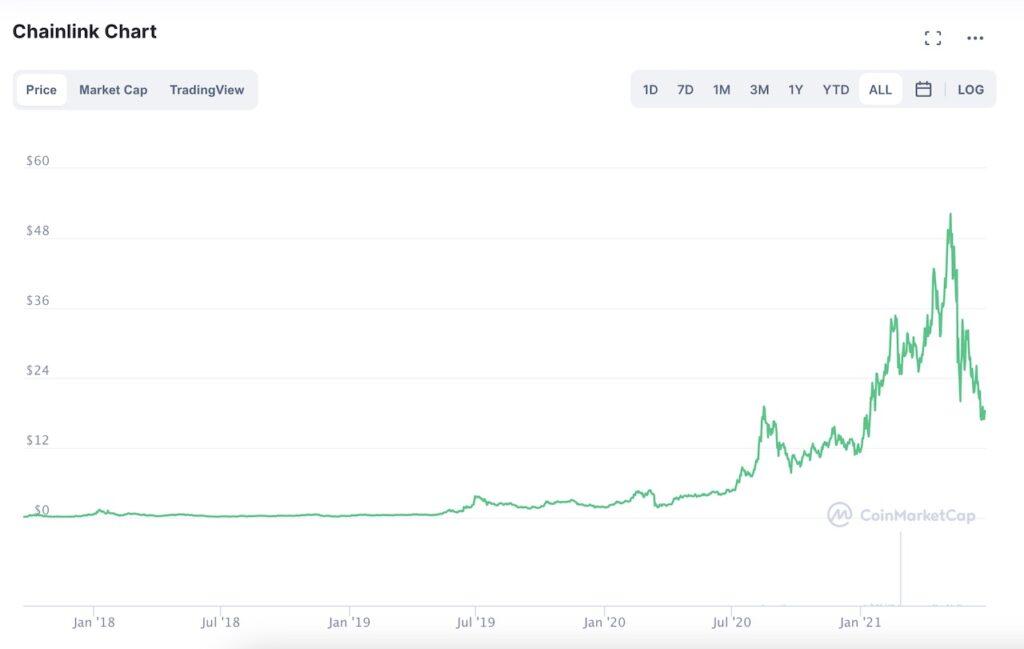Switch to the Price tab

coord(41,90)
